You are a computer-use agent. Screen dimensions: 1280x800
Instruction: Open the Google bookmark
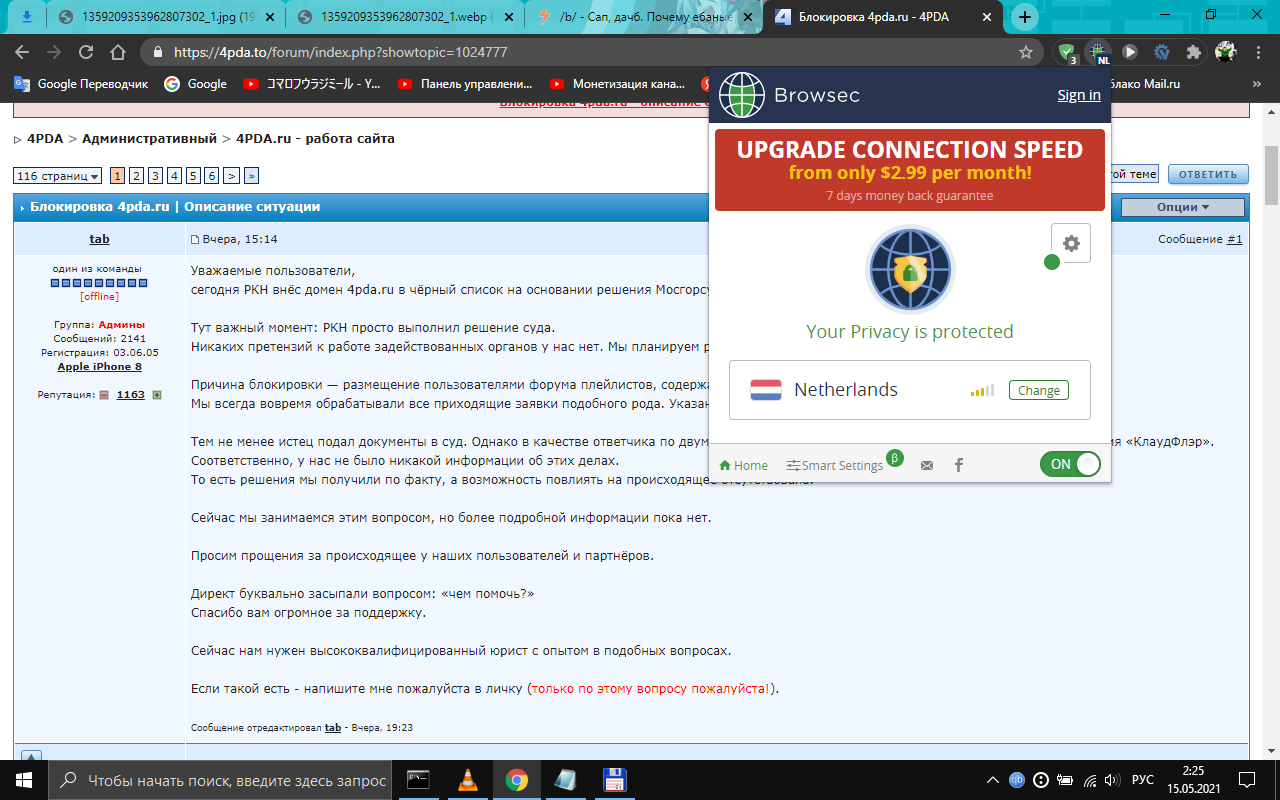pos(196,84)
